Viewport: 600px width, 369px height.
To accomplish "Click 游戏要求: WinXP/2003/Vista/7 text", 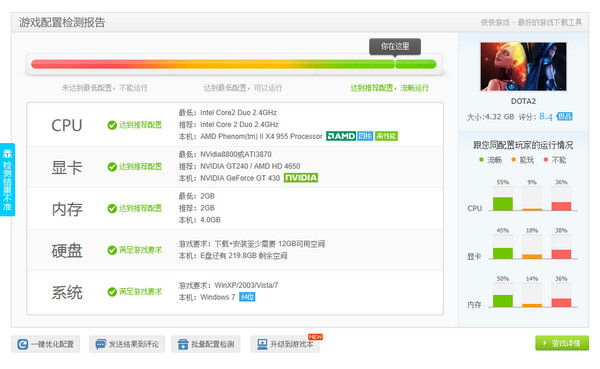I will 228,285.
